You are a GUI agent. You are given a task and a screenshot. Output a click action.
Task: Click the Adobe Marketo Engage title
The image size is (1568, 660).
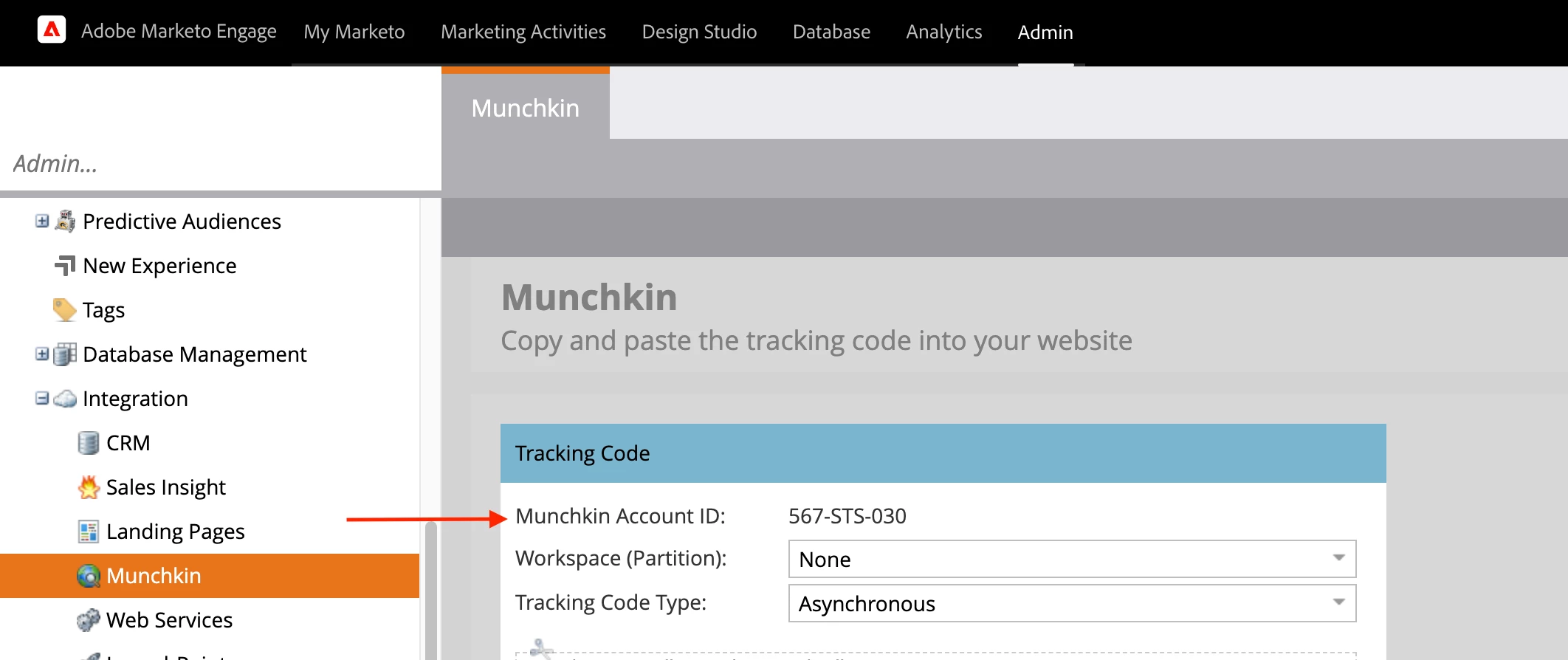pos(179,31)
